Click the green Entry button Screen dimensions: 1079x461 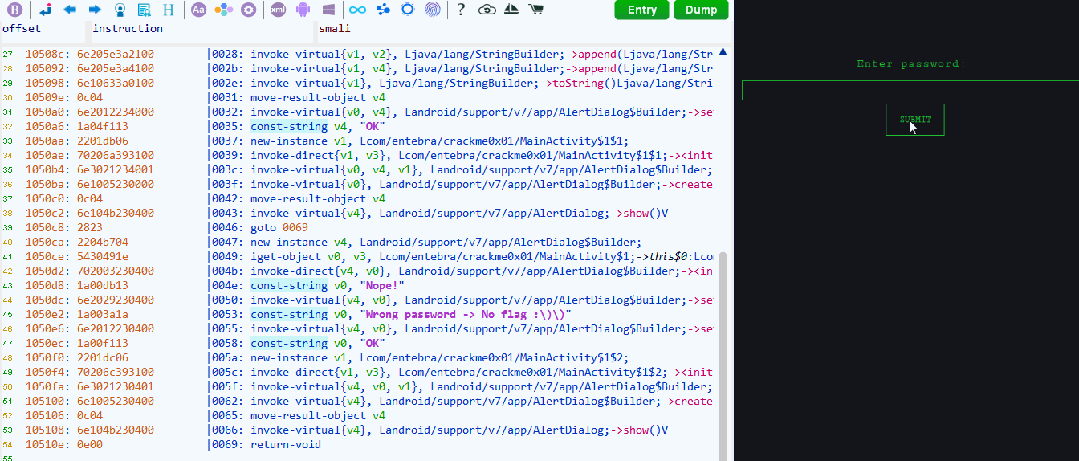point(642,10)
